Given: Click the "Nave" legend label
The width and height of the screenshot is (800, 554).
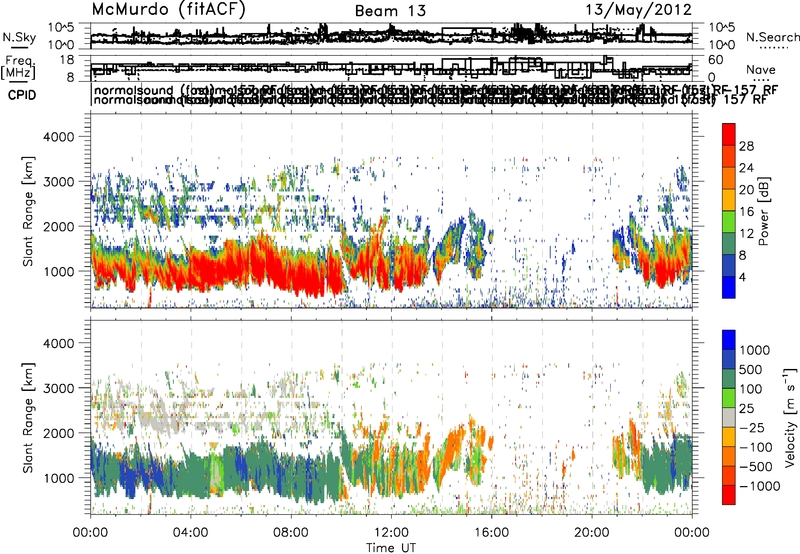Looking at the screenshot, I should pyautogui.click(x=761, y=69).
